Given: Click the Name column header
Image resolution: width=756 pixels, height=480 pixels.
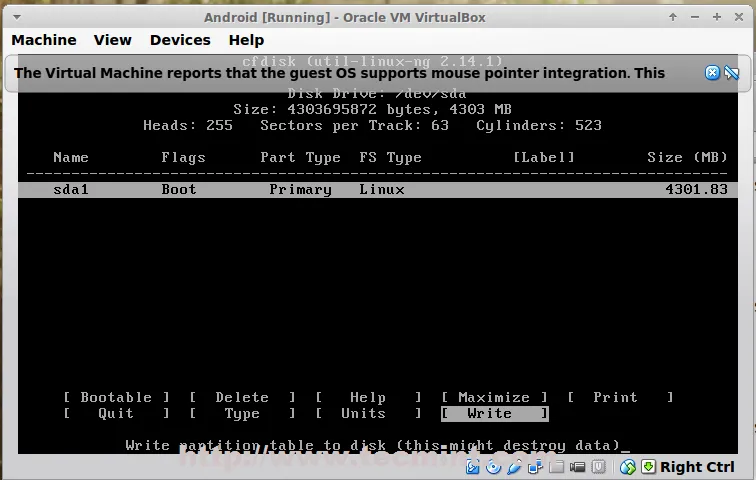Looking at the screenshot, I should pos(71,158).
